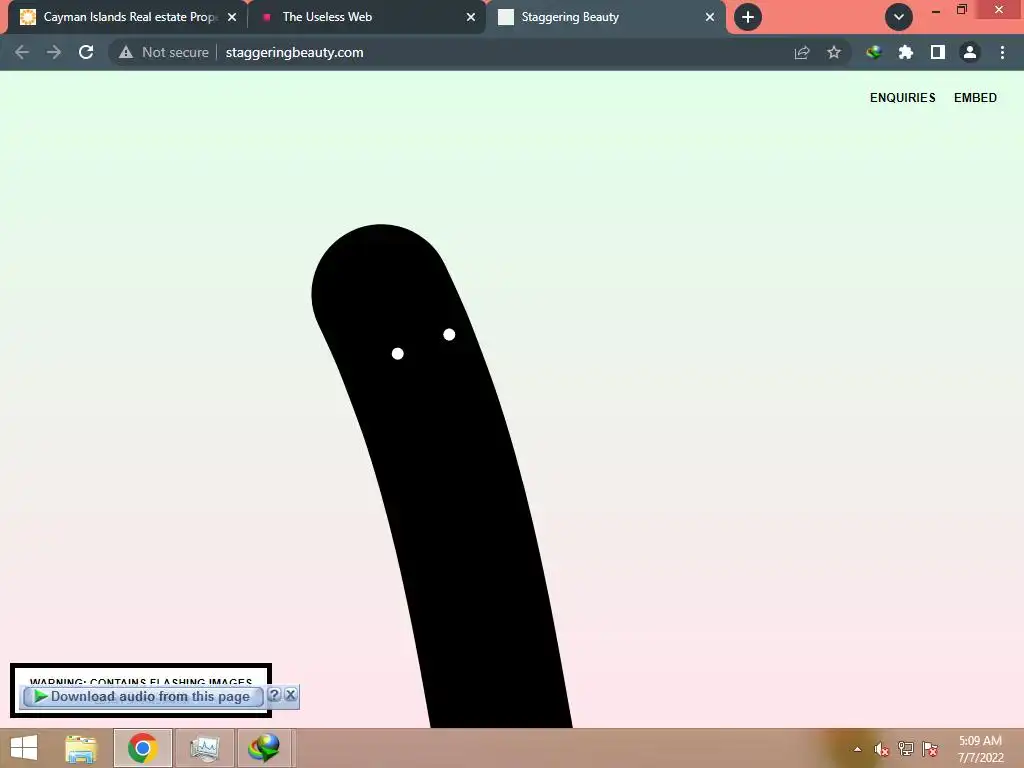Close the Cayman Islands Real estate tab
The image size is (1024, 768).
(232, 18)
